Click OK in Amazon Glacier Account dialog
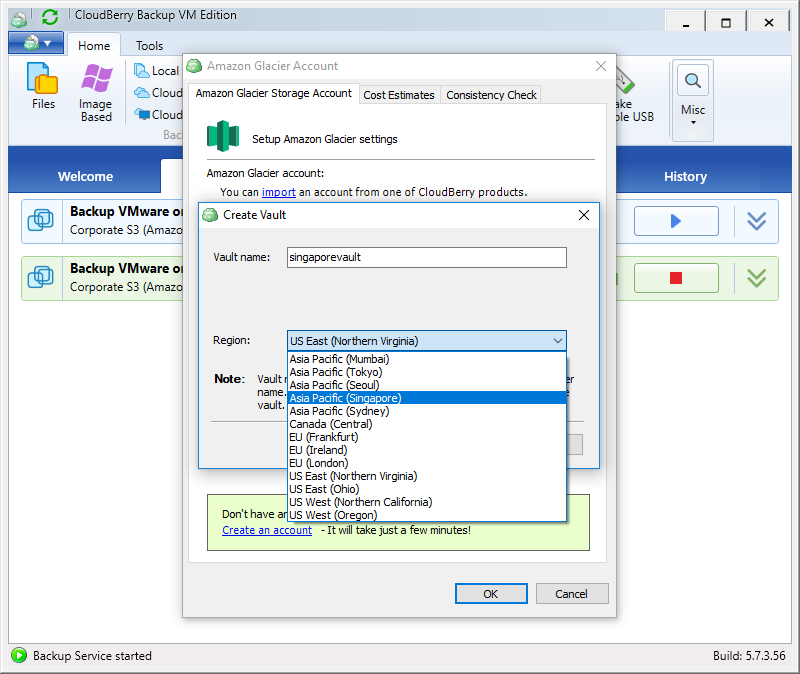Viewport: 800px width, 674px height. pos(491,594)
